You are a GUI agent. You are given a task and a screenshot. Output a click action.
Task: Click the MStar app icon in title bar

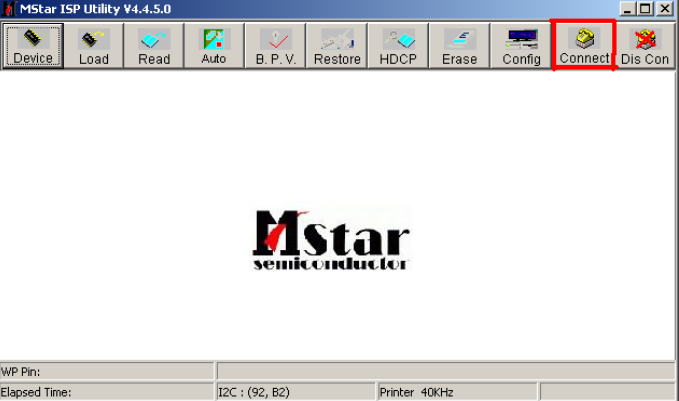click(9, 9)
